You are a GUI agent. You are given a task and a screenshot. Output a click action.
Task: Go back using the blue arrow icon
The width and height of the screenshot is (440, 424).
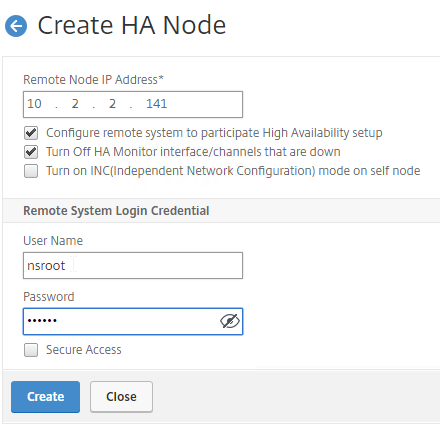16,26
